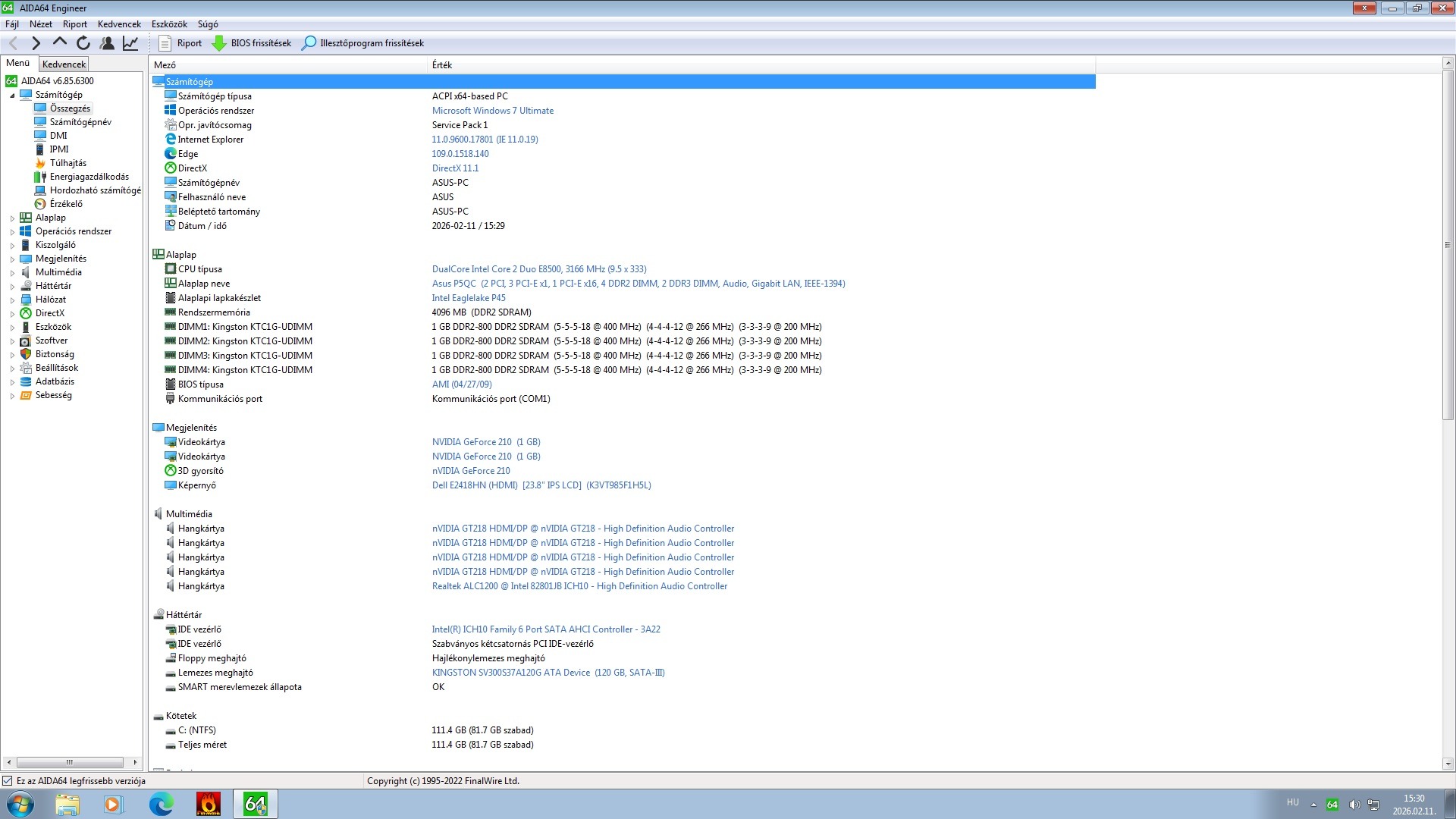
Task: Toggle the newest version status checkbox
Action: (8, 781)
